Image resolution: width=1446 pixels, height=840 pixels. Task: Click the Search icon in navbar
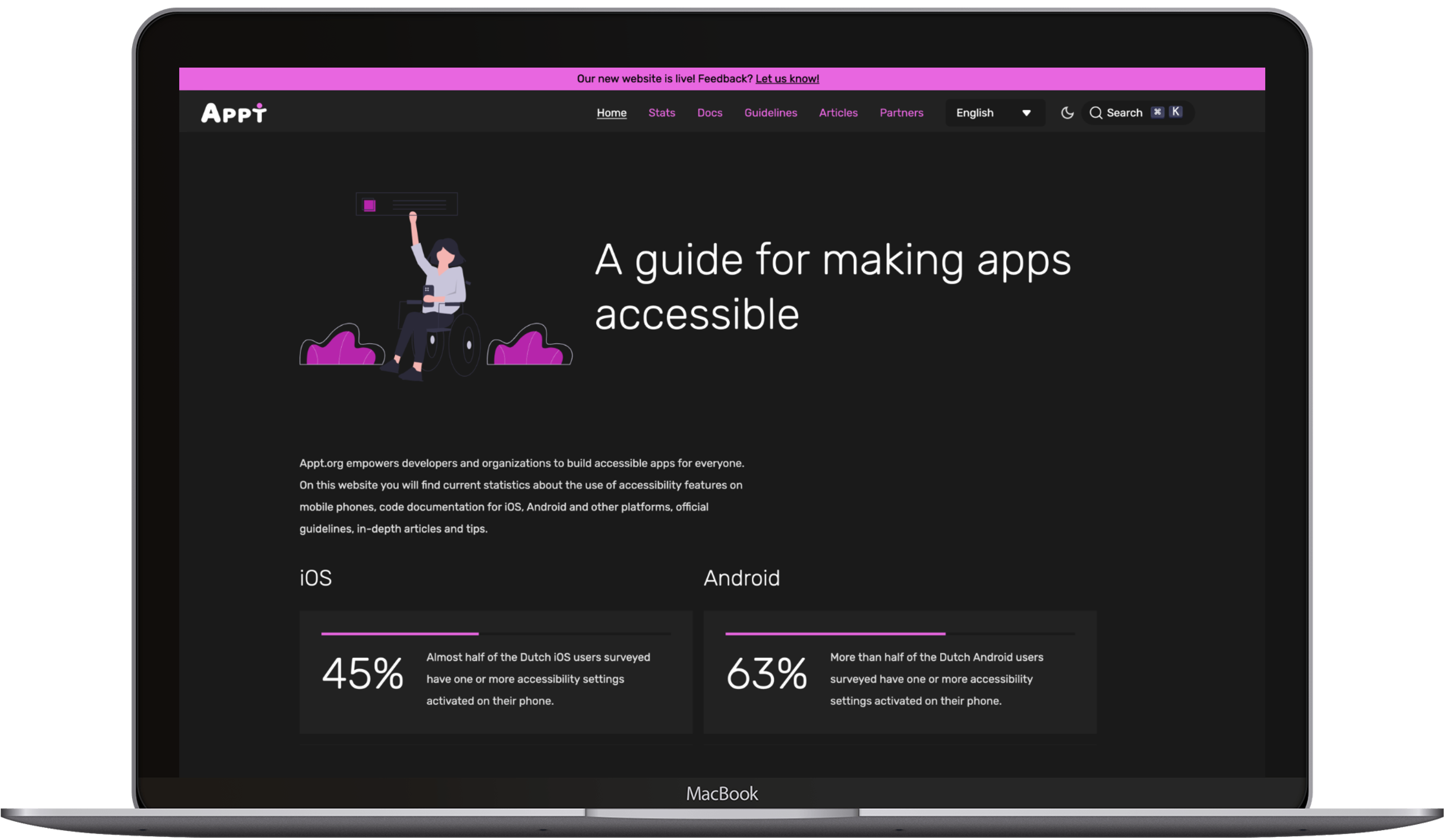pos(1098,112)
